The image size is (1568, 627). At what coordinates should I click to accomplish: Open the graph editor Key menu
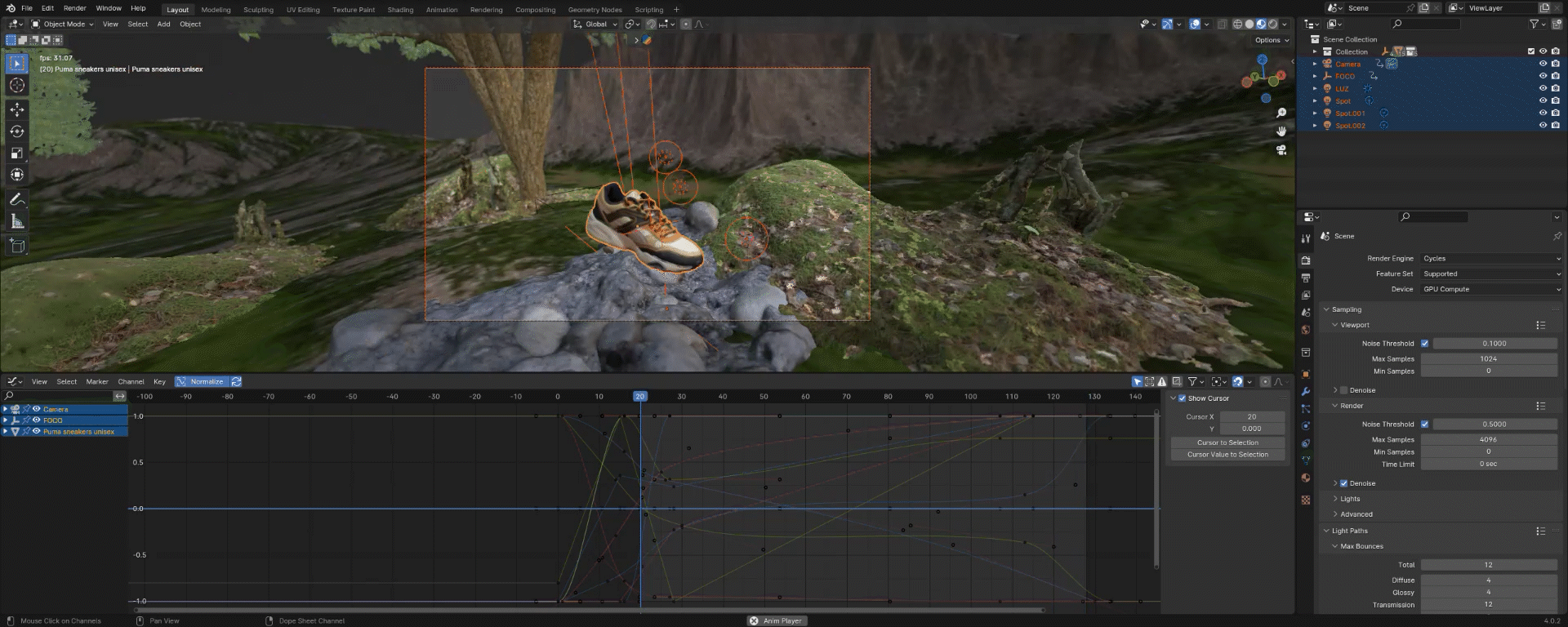[159, 381]
